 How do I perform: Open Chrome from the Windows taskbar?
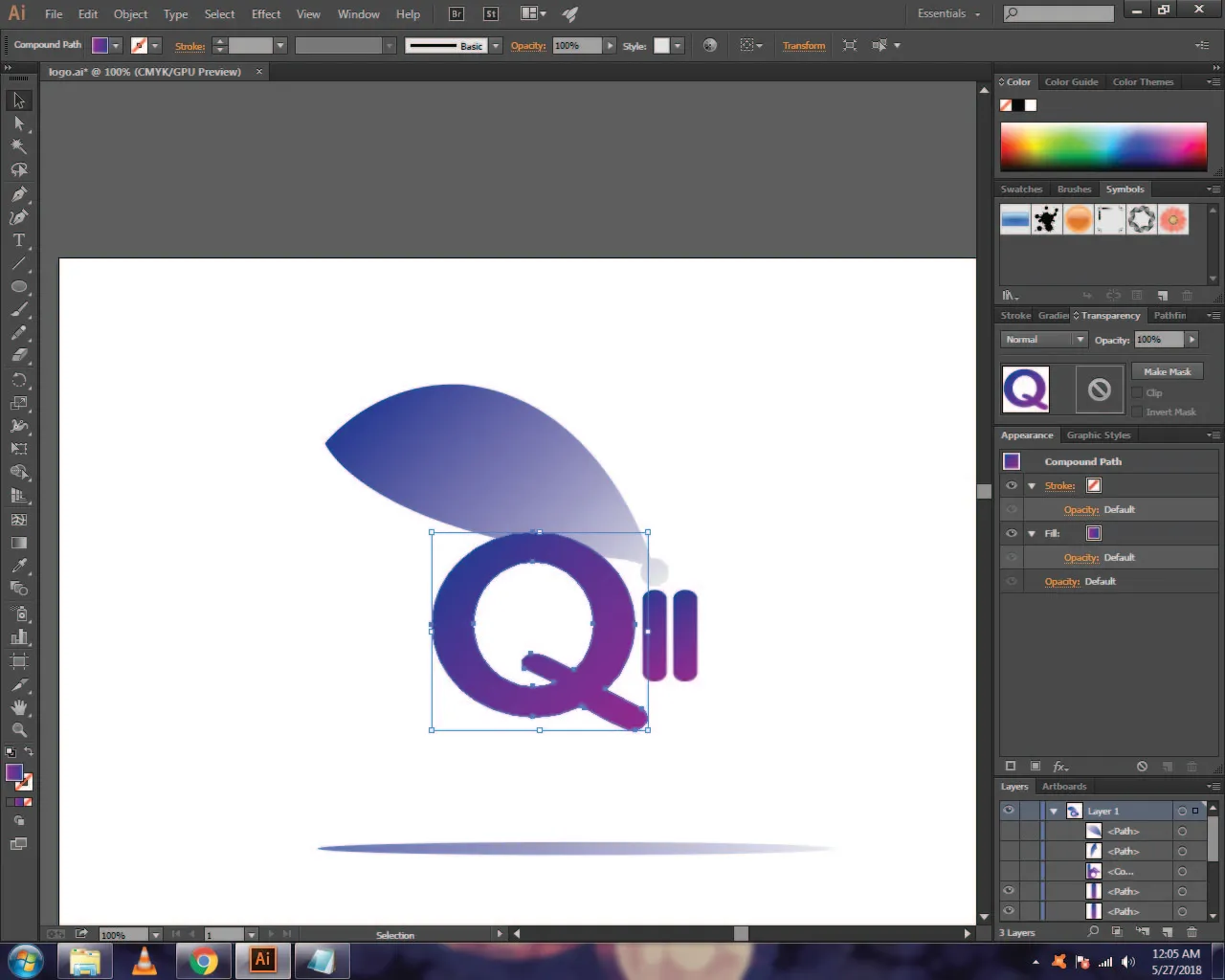pyautogui.click(x=203, y=961)
